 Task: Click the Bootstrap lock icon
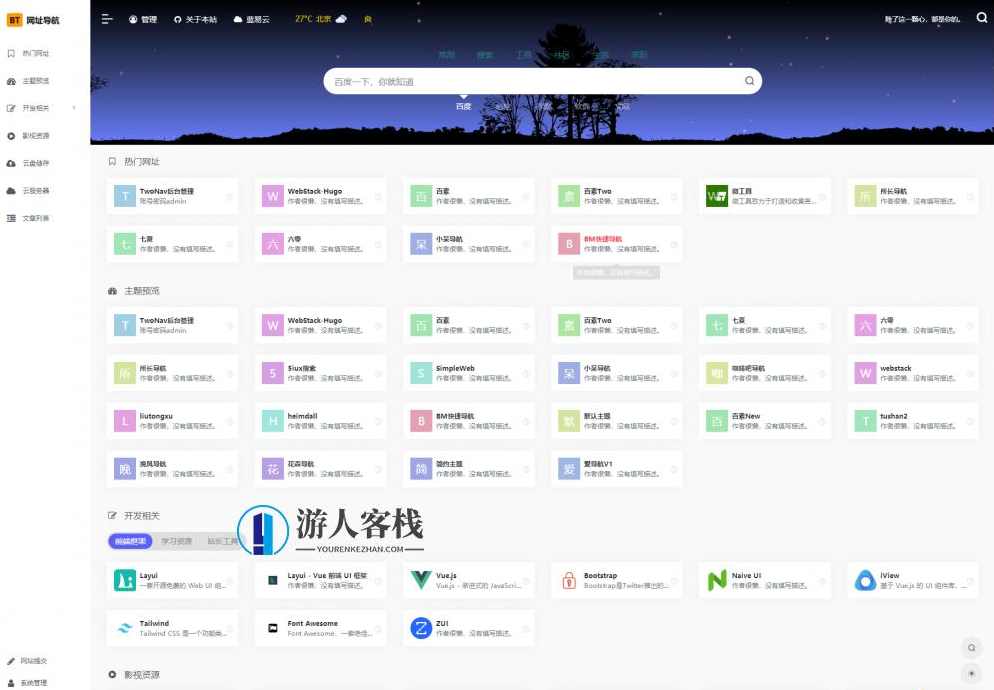[x=570, y=578]
